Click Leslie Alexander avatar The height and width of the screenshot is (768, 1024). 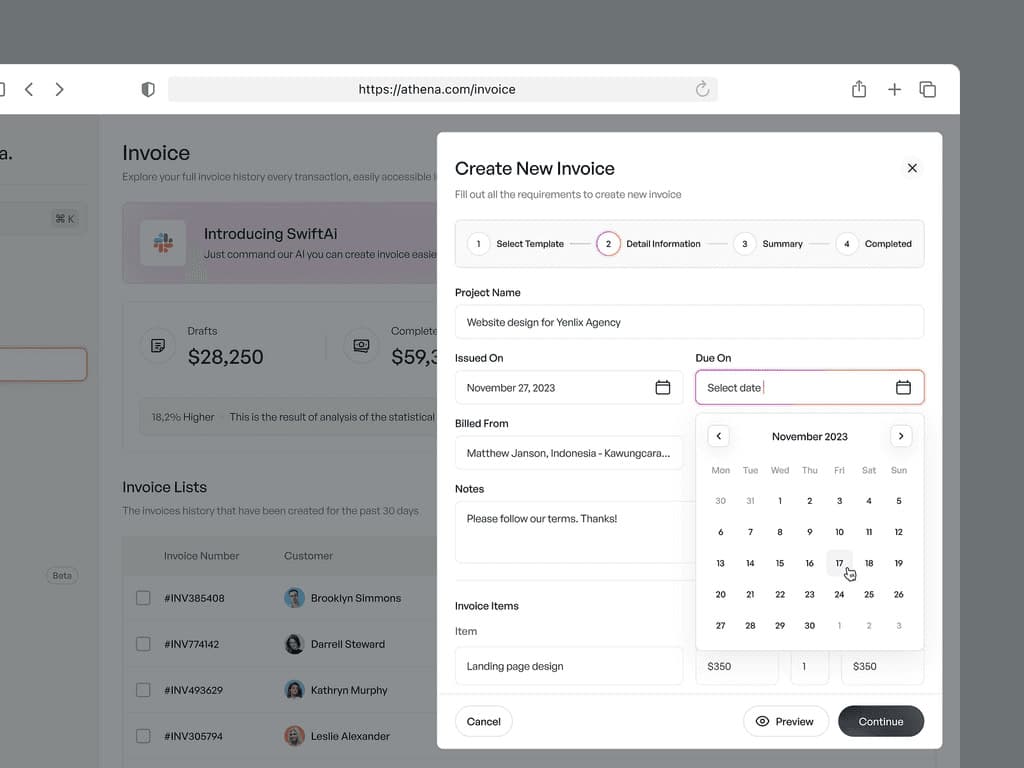pyautogui.click(x=295, y=736)
